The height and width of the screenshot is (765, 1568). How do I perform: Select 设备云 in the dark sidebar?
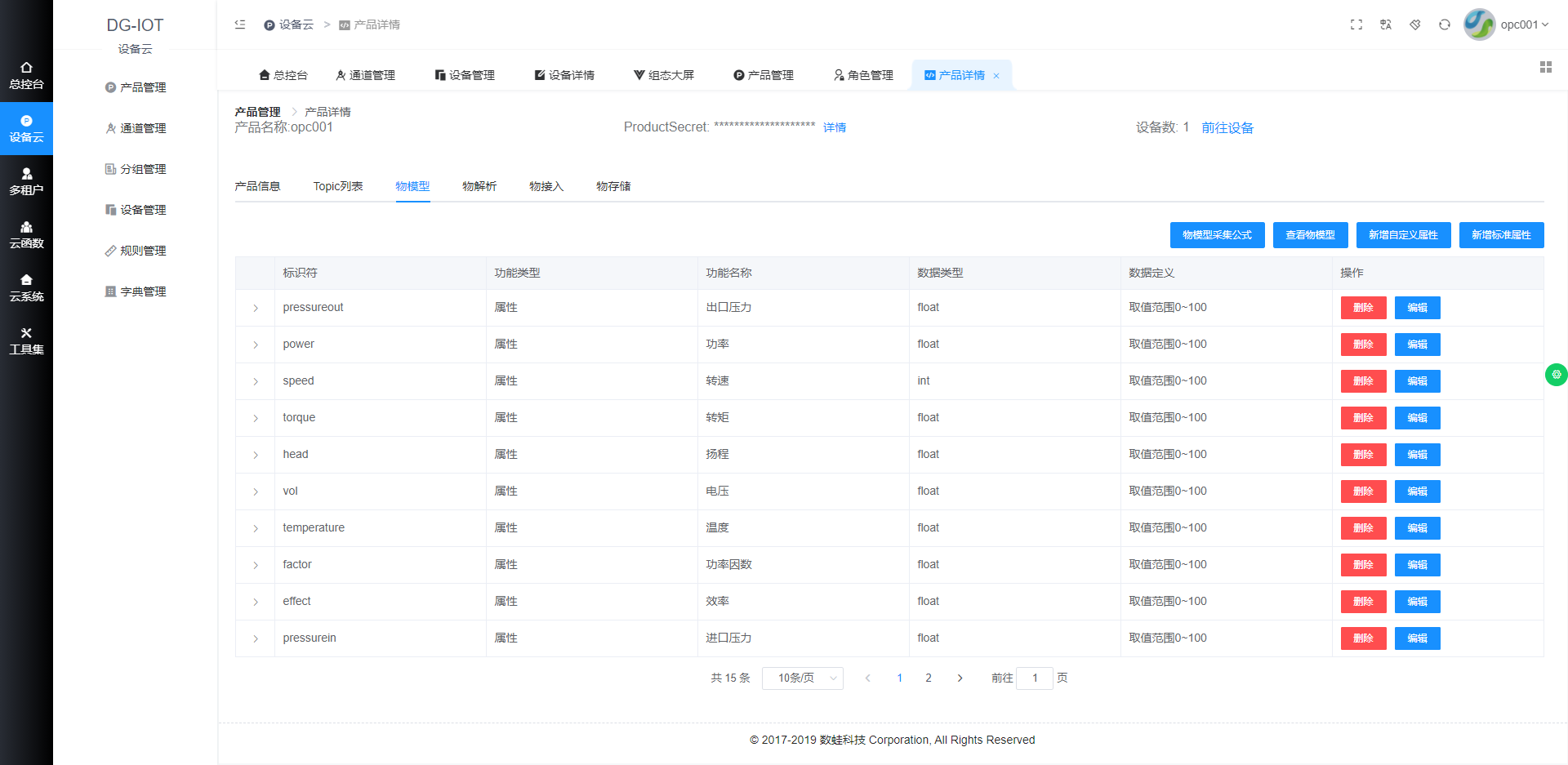(26, 129)
